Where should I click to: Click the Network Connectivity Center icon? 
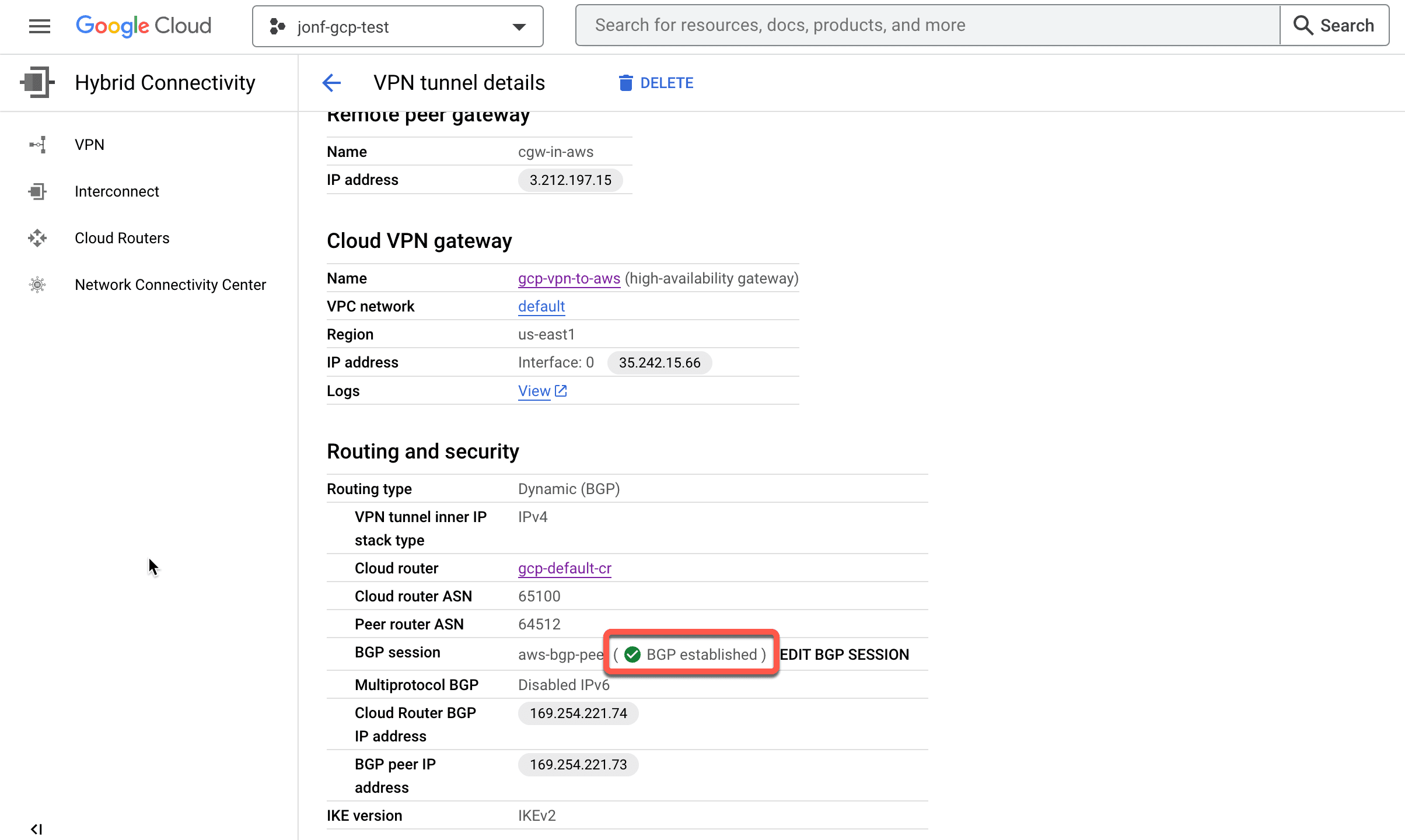pyautogui.click(x=37, y=285)
